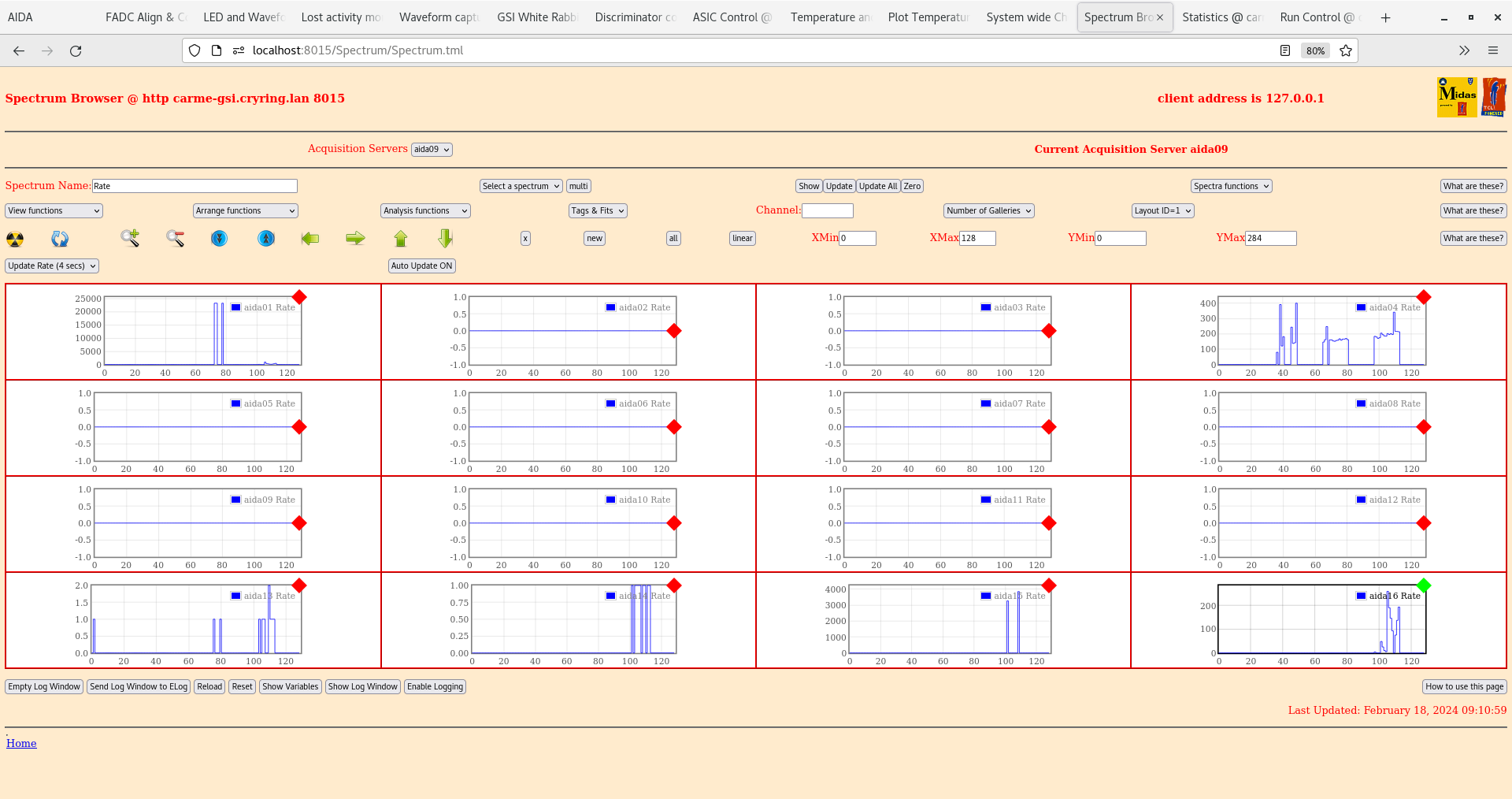Click the green left arrow icon
Image resolution: width=1512 pixels, height=799 pixels.
click(310, 238)
